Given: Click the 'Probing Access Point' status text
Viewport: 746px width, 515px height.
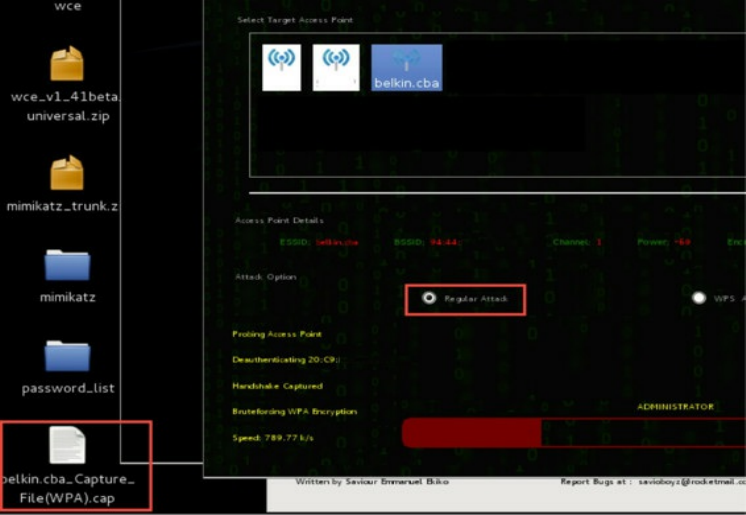Looking at the screenshot, I should click(x=277, y=334).
